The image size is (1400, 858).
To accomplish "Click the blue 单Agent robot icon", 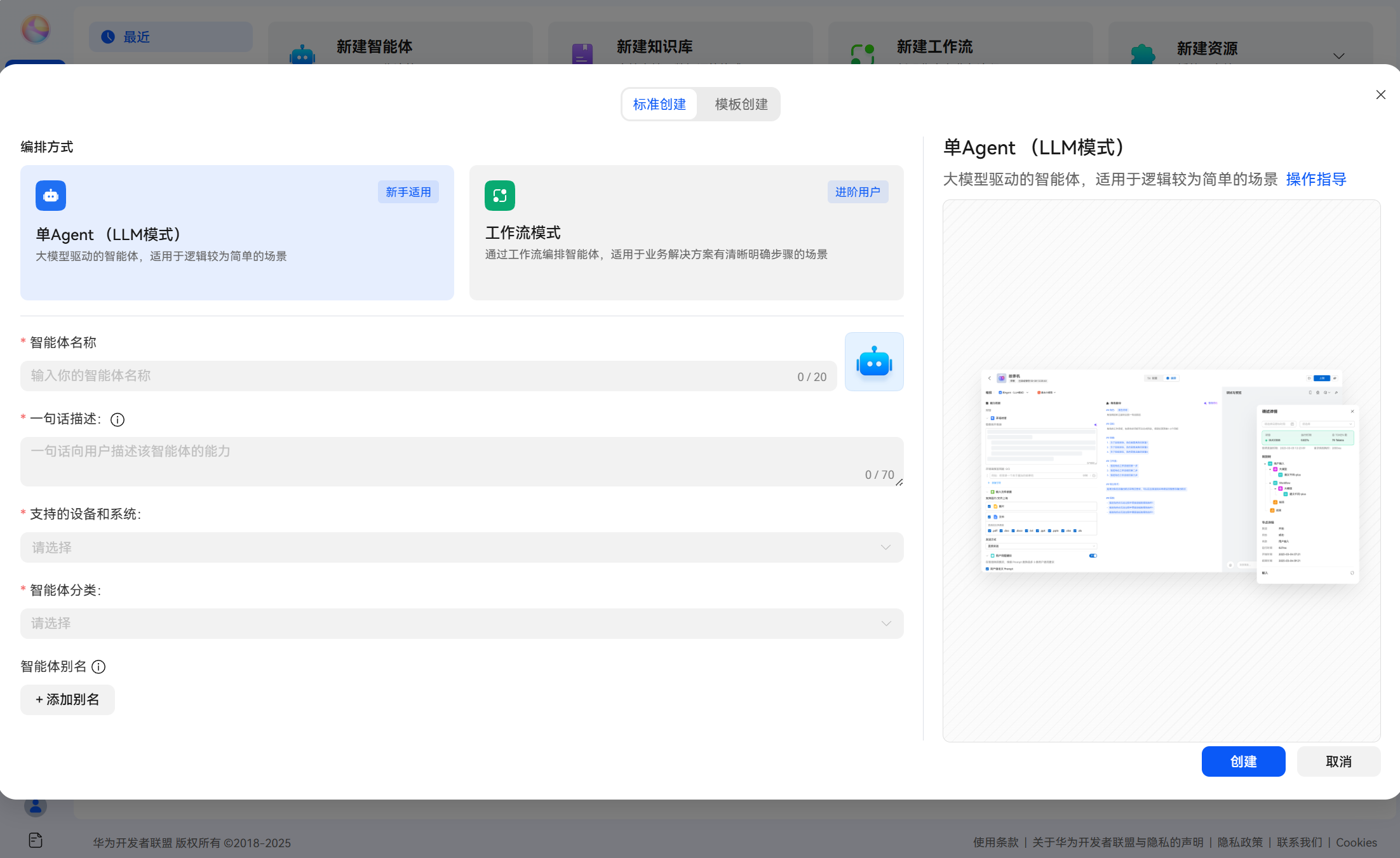I will point(51,196).
